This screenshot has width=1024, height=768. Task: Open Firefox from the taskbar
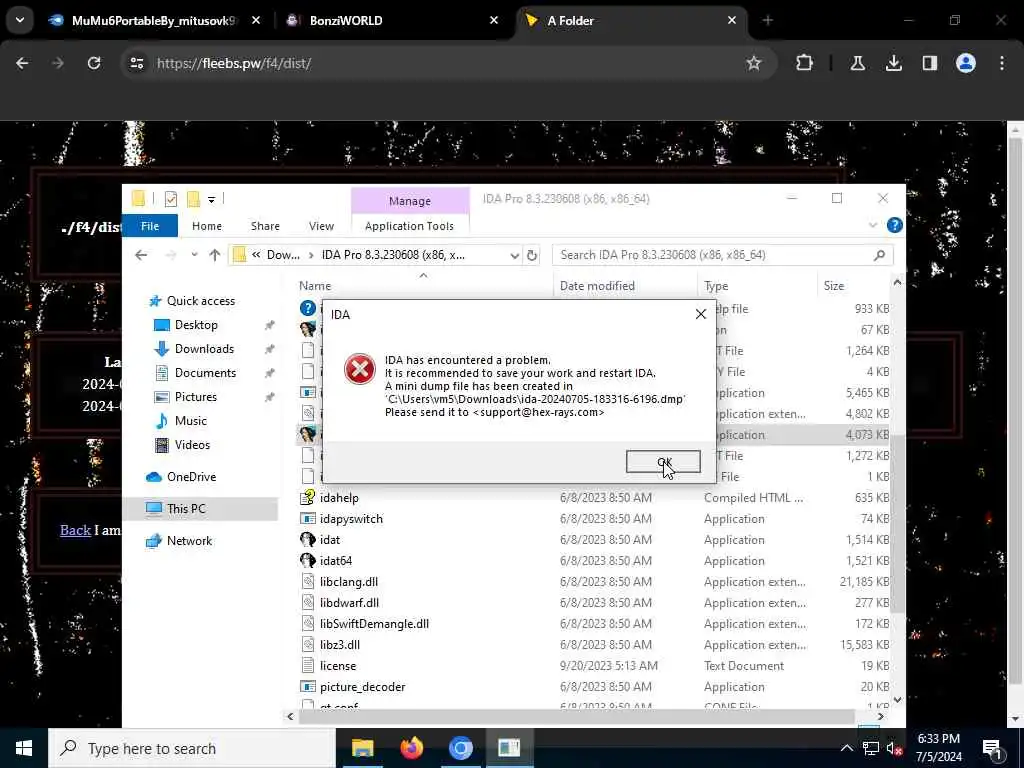click(411, 748)
